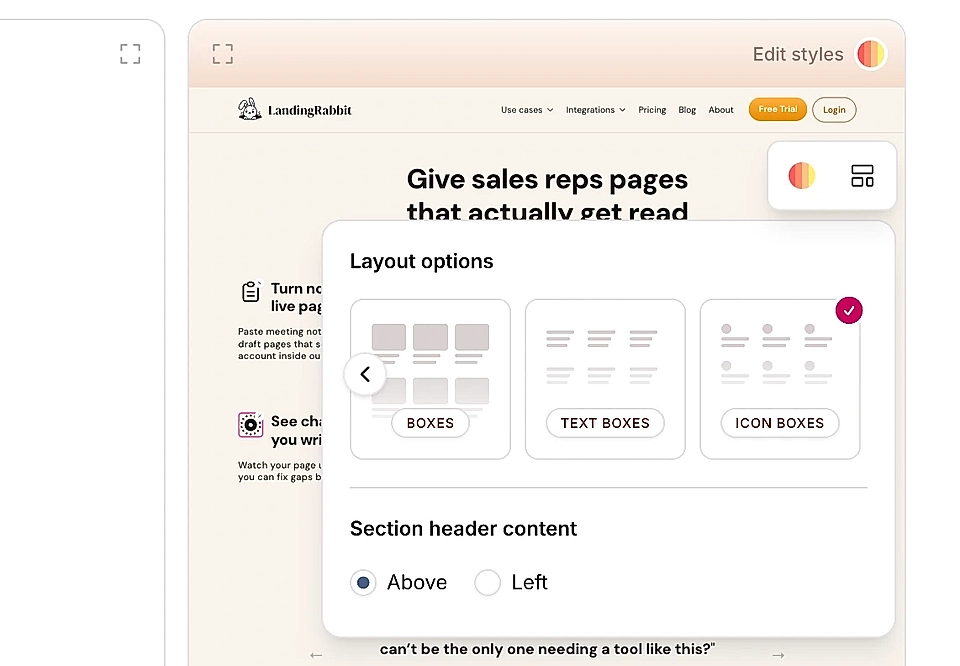The width and height of the screenshot is (960, 666).
Task: Click the clipboard icon beside 'Turn notes' heading
Action: tap(250, 291)
